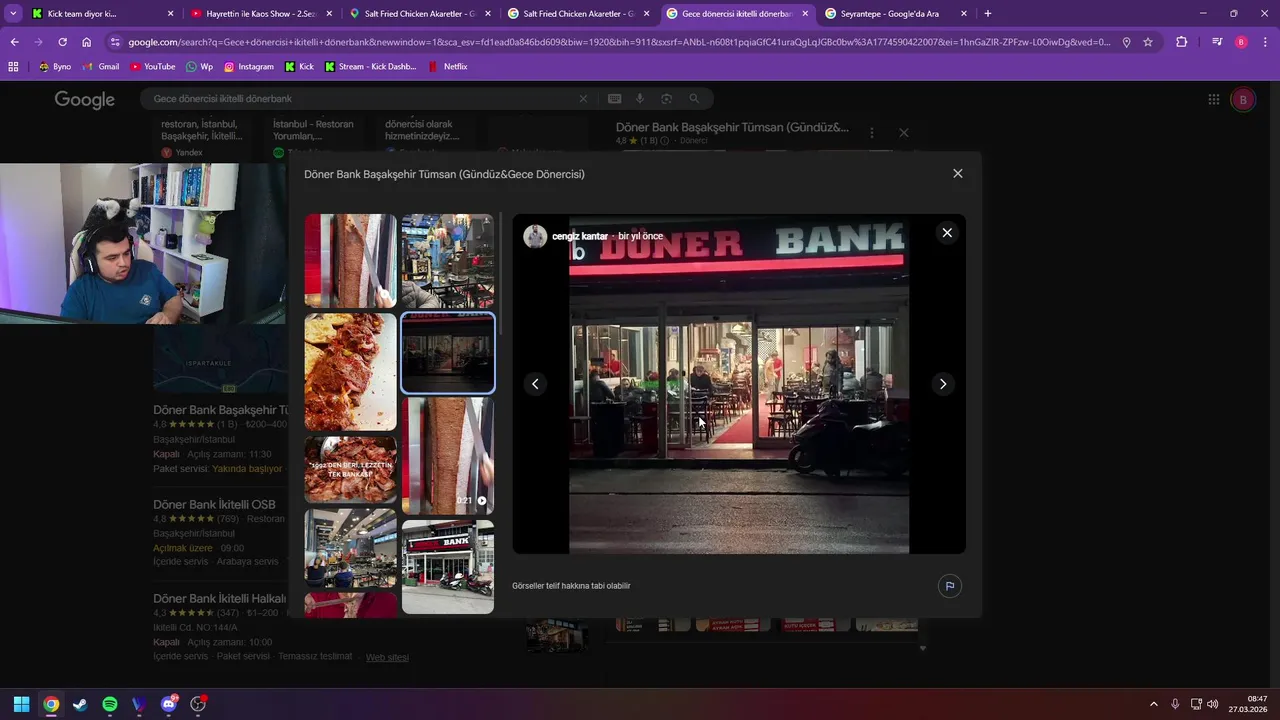This screenshot has height=720, width=1280.
Task: Open the sliced döner meat on plate thumbnail
Action: pos(350,372)
